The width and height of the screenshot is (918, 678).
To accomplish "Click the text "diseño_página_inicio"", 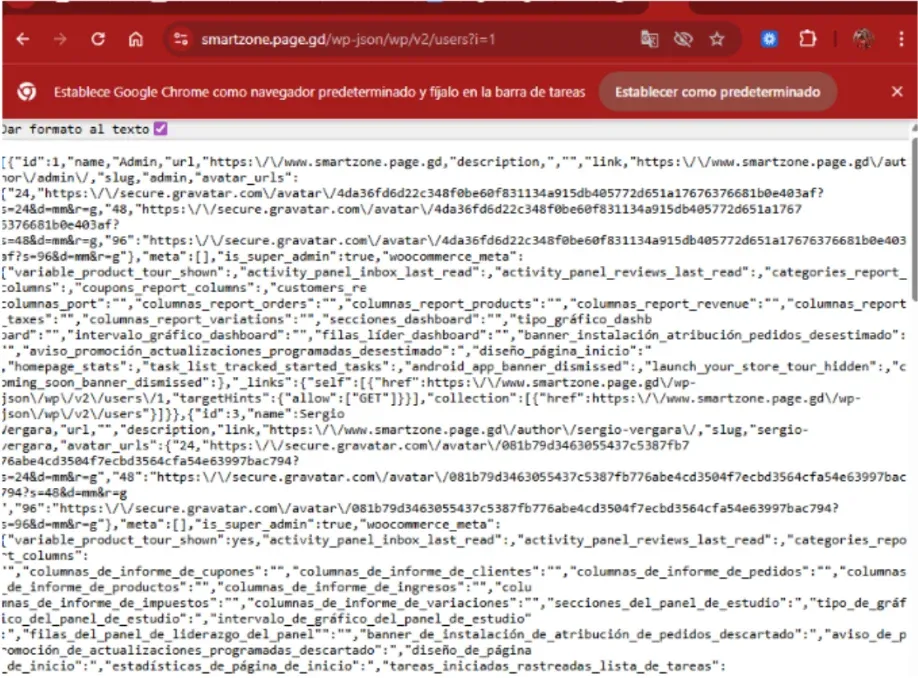I will click(x=556, y=351).
